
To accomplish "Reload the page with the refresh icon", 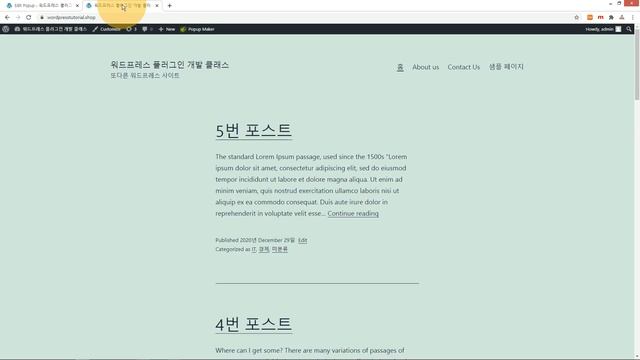I will [x=29, y=17].
